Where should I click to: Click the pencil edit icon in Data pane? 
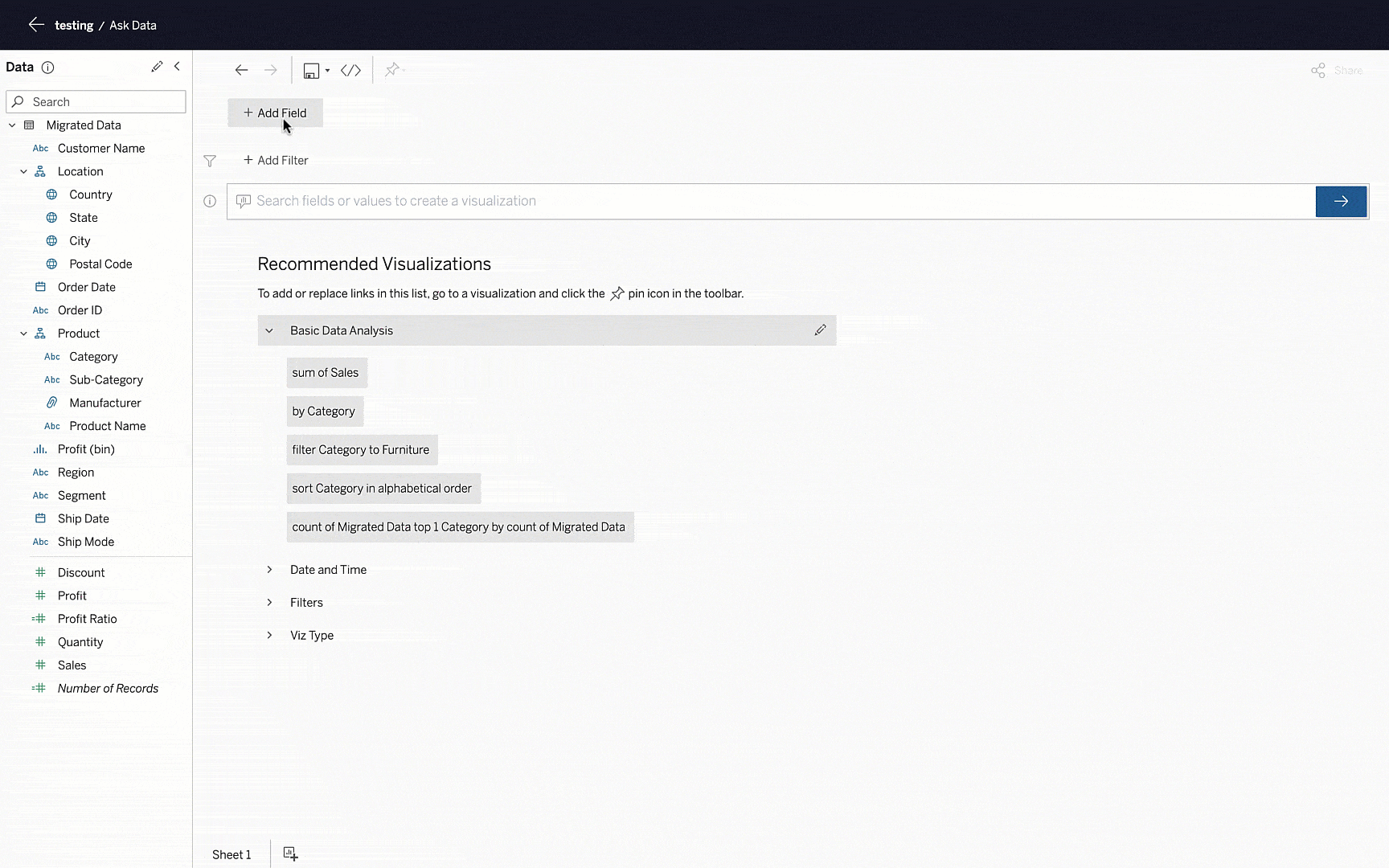tap(157, 67)
